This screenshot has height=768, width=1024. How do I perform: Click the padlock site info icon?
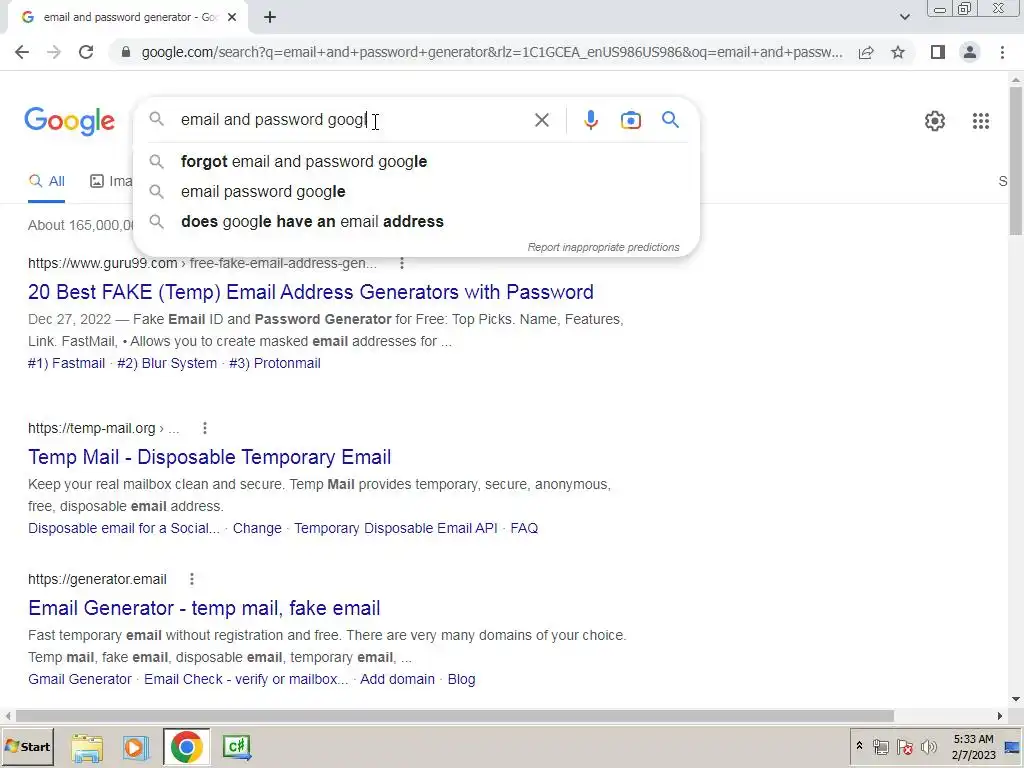pyautogui.click(x=126, y=52)
